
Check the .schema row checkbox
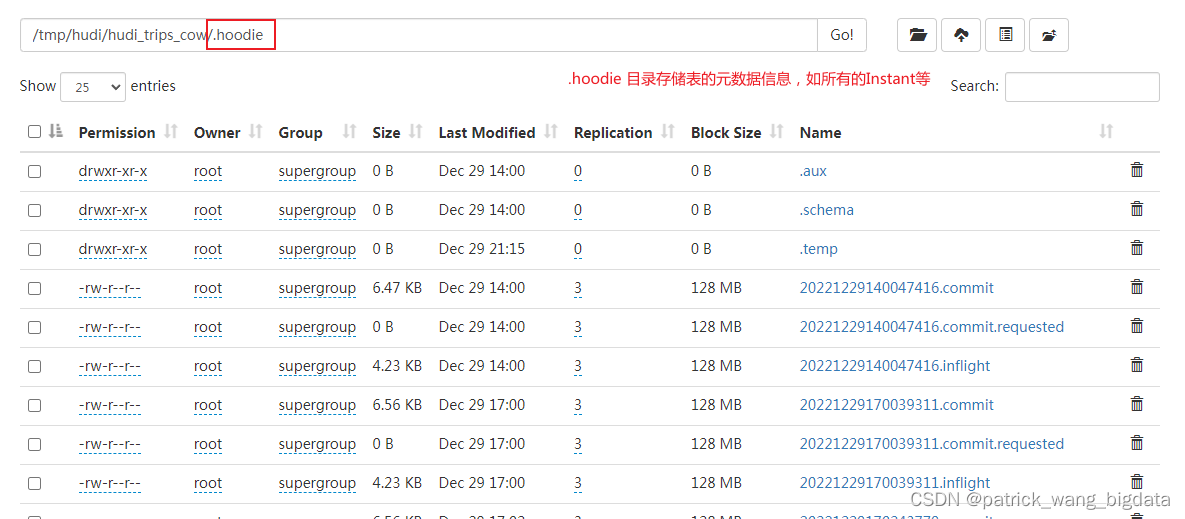click(34, 210)
